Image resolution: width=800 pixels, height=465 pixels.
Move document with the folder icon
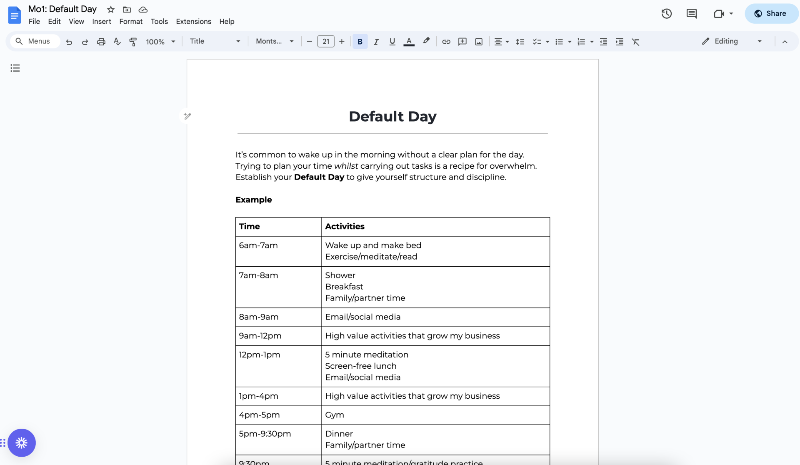127,9
